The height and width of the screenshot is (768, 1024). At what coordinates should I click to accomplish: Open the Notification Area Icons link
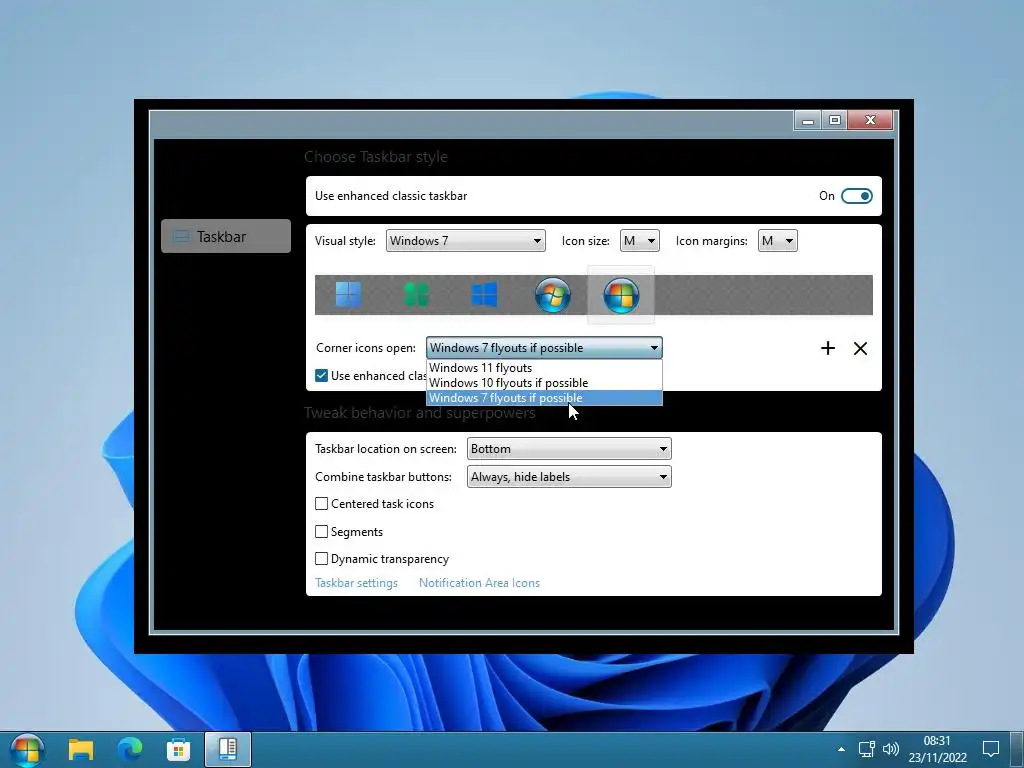coord(479,583)
